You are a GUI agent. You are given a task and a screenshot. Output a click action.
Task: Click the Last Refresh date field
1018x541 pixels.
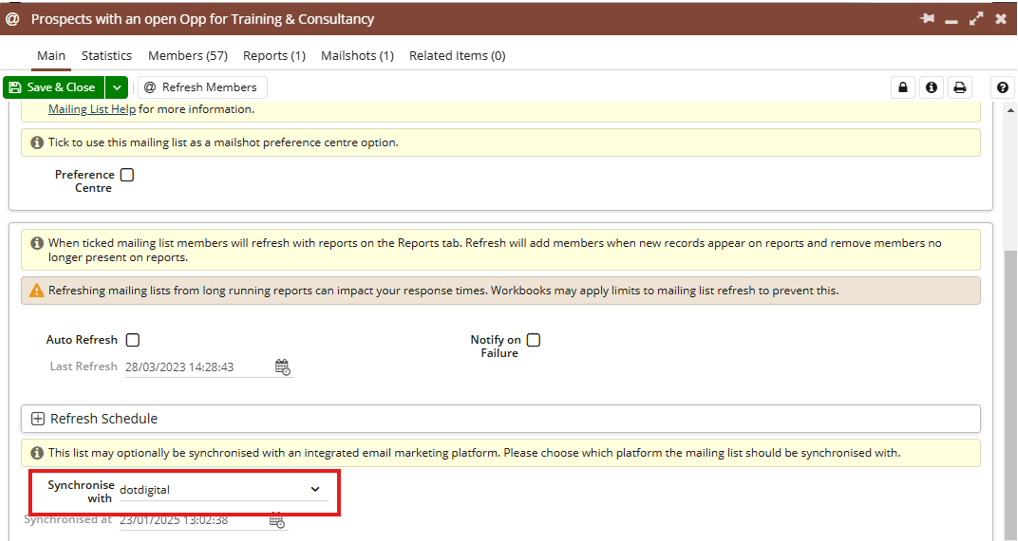[x=198, y=367]
